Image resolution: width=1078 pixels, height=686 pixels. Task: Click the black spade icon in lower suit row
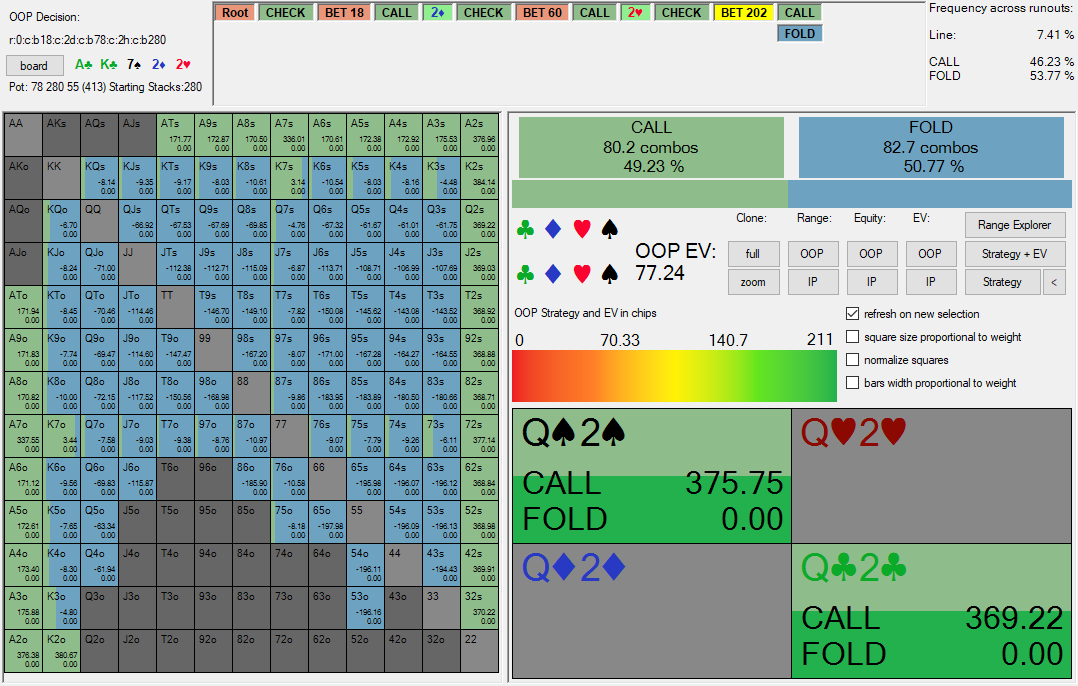(609, 273)
